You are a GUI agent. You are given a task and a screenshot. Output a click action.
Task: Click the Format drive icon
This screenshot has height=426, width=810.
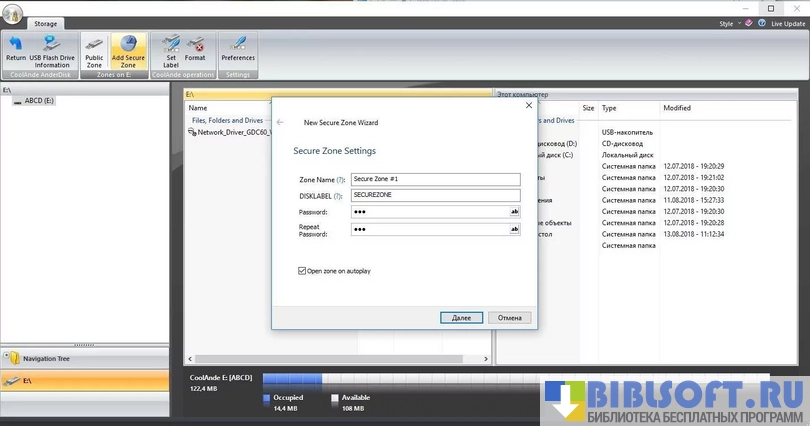point(195,48)
